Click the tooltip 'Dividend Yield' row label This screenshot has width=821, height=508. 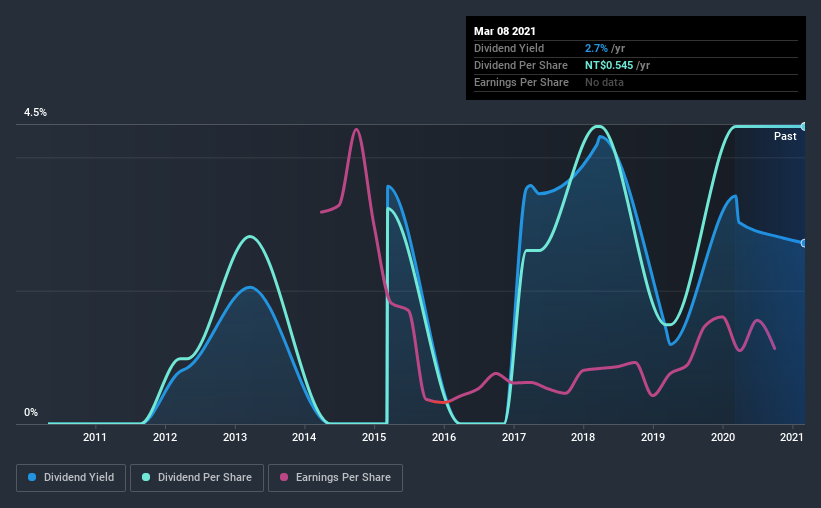(x=509, y=48)
